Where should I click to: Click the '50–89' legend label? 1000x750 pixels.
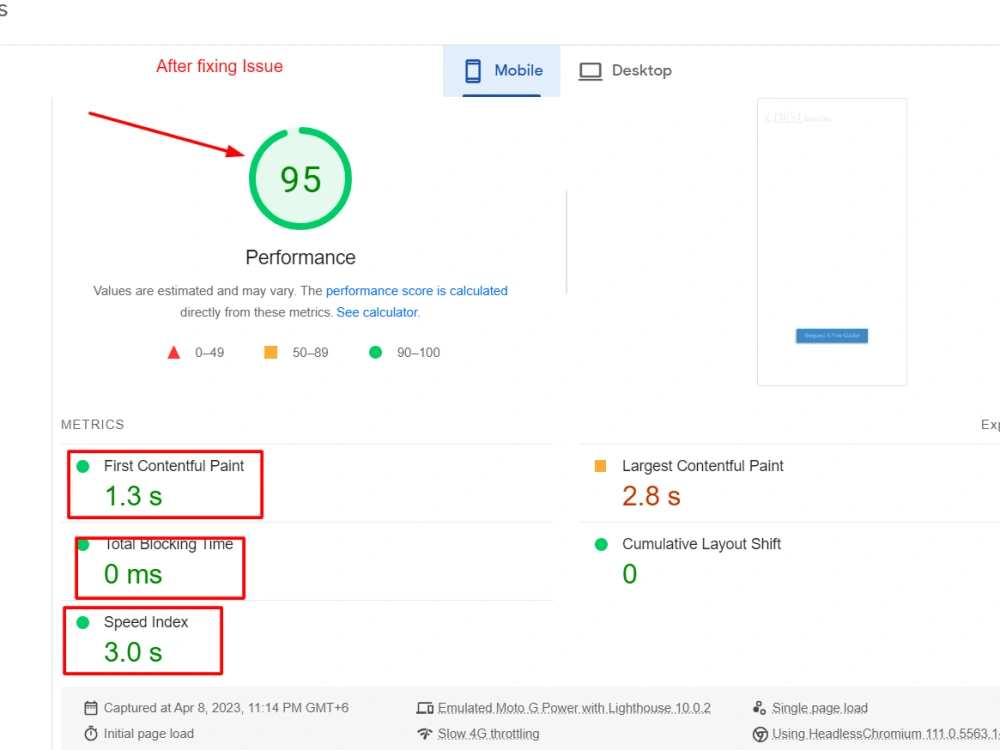click(x=310, y=353)
